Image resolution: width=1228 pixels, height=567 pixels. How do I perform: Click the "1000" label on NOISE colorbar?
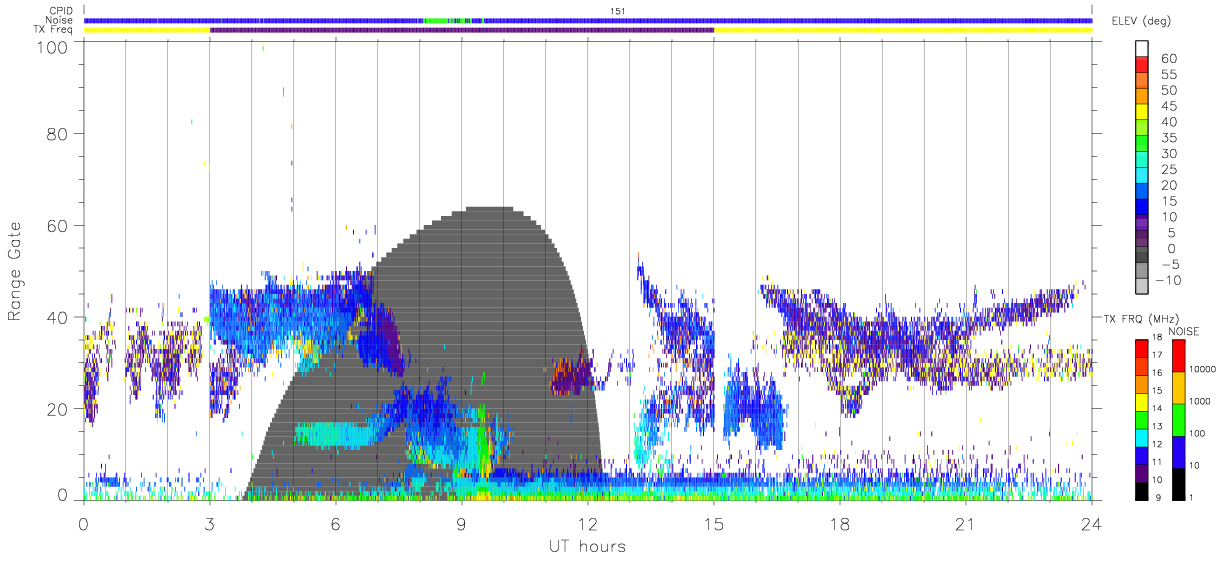(1201, 402)
